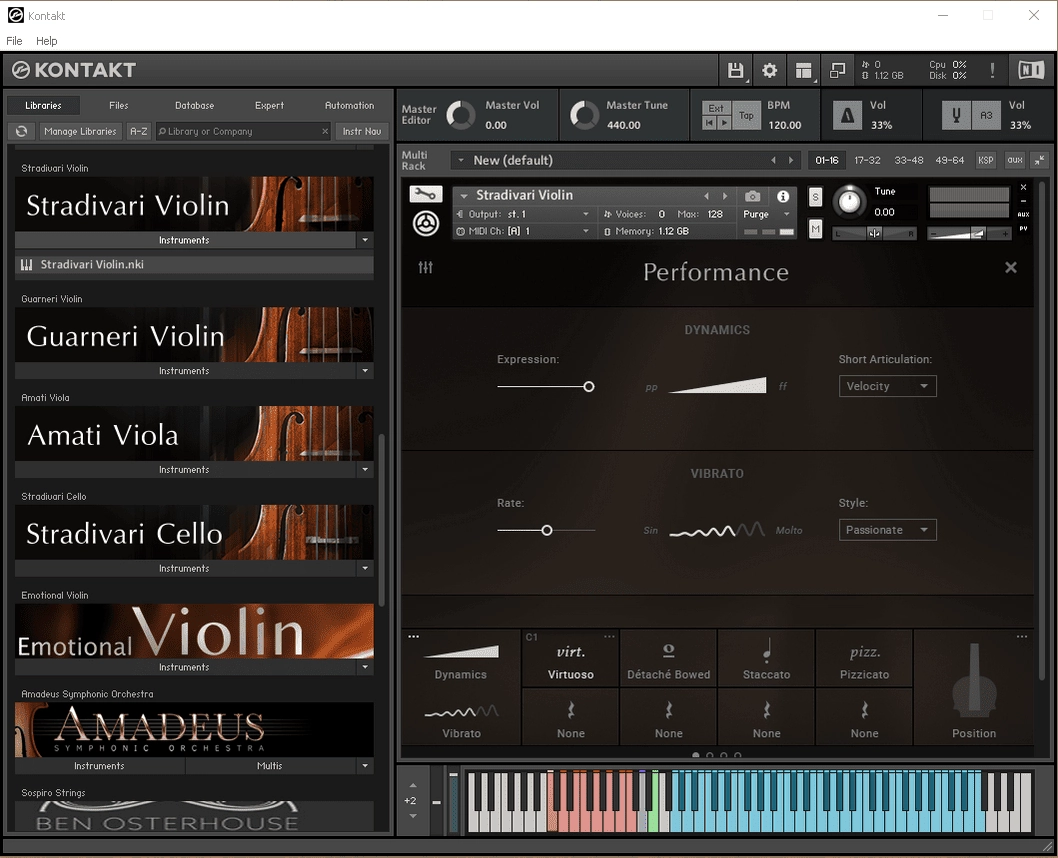The height and width of the screenshot is (858, 1058).
Task: Open the New (default) multi dropdown arrow
Action: [461, 161]
